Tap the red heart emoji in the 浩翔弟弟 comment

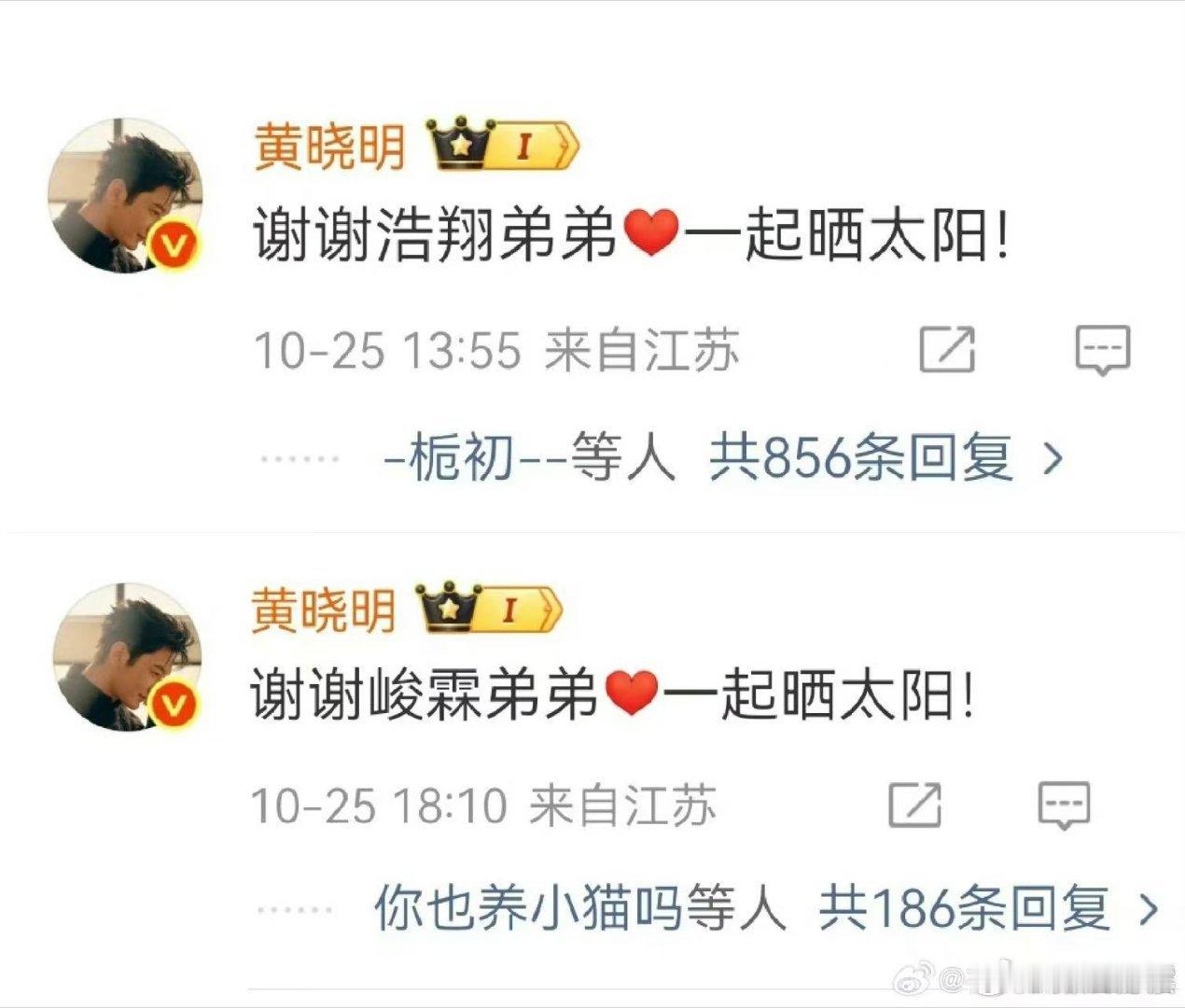(650, 233)
